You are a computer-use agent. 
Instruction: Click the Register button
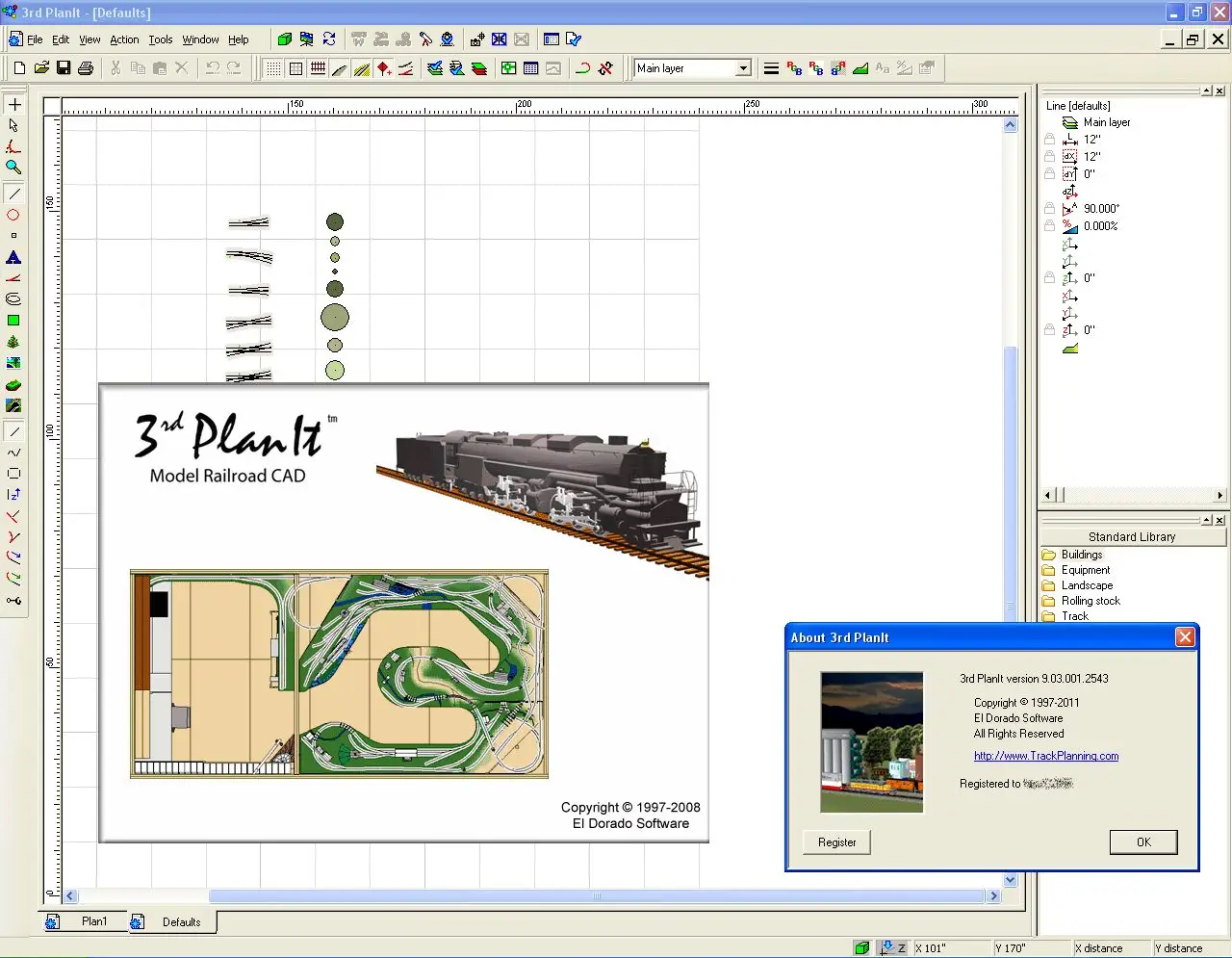pyautogui.click(x=836, y=842)
